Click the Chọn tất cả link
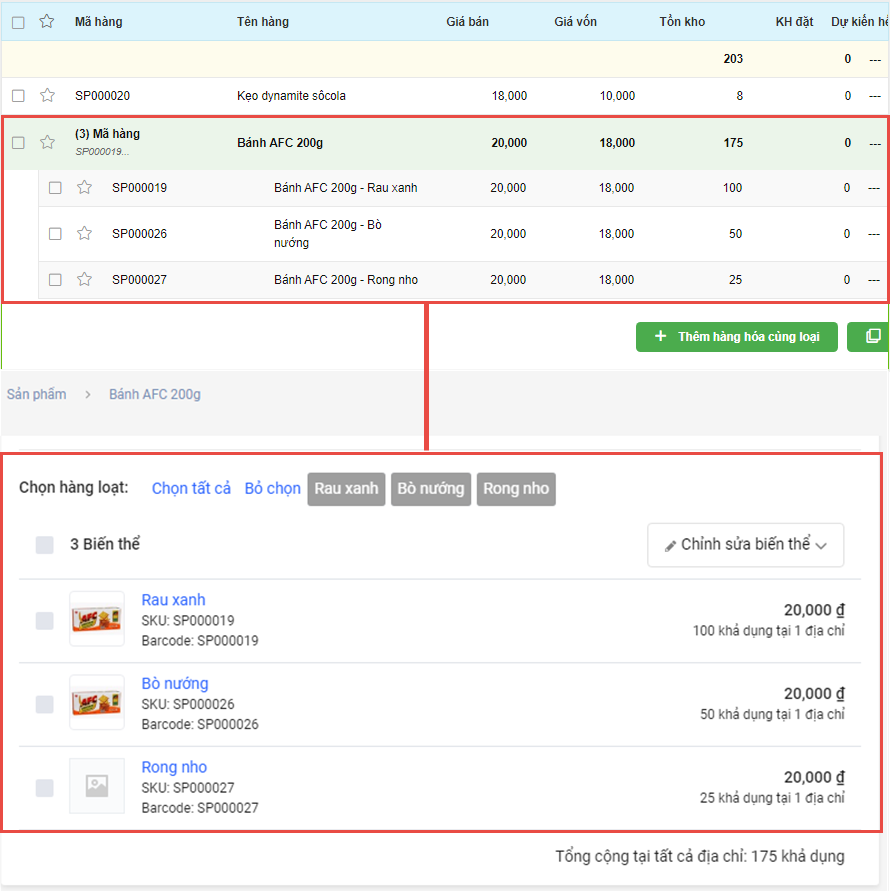Viewport: 890px width, 891px height. click(x=191, y=489)
